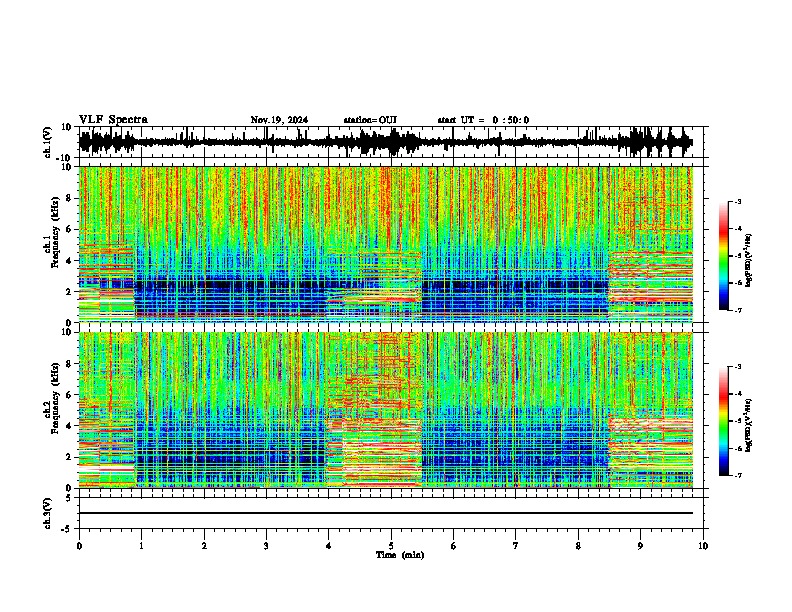792x612 pixels.
Task: Click the "station=OUI" label
Action: point(370,120)
